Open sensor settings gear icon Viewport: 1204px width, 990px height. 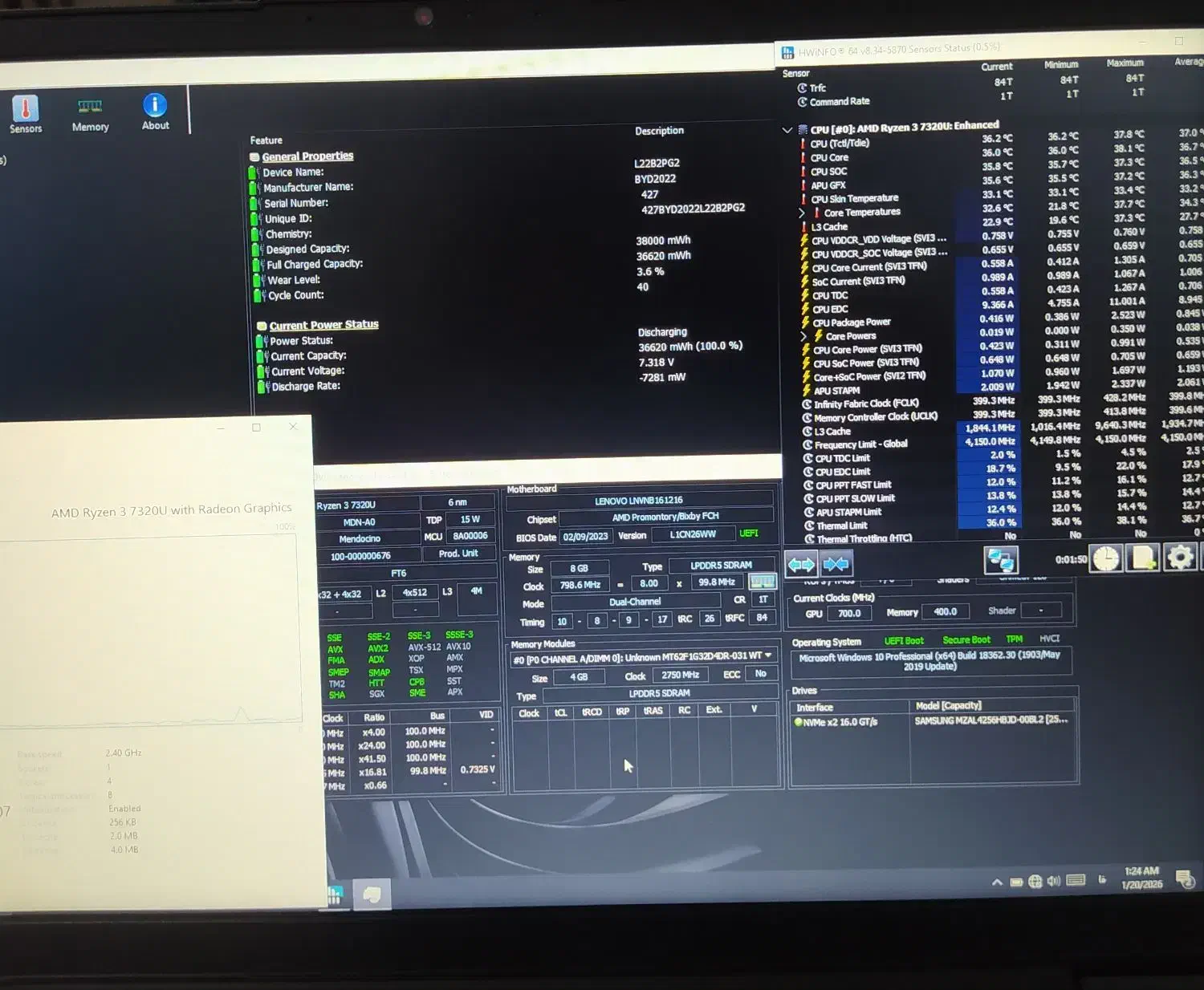coord(1180,557)
